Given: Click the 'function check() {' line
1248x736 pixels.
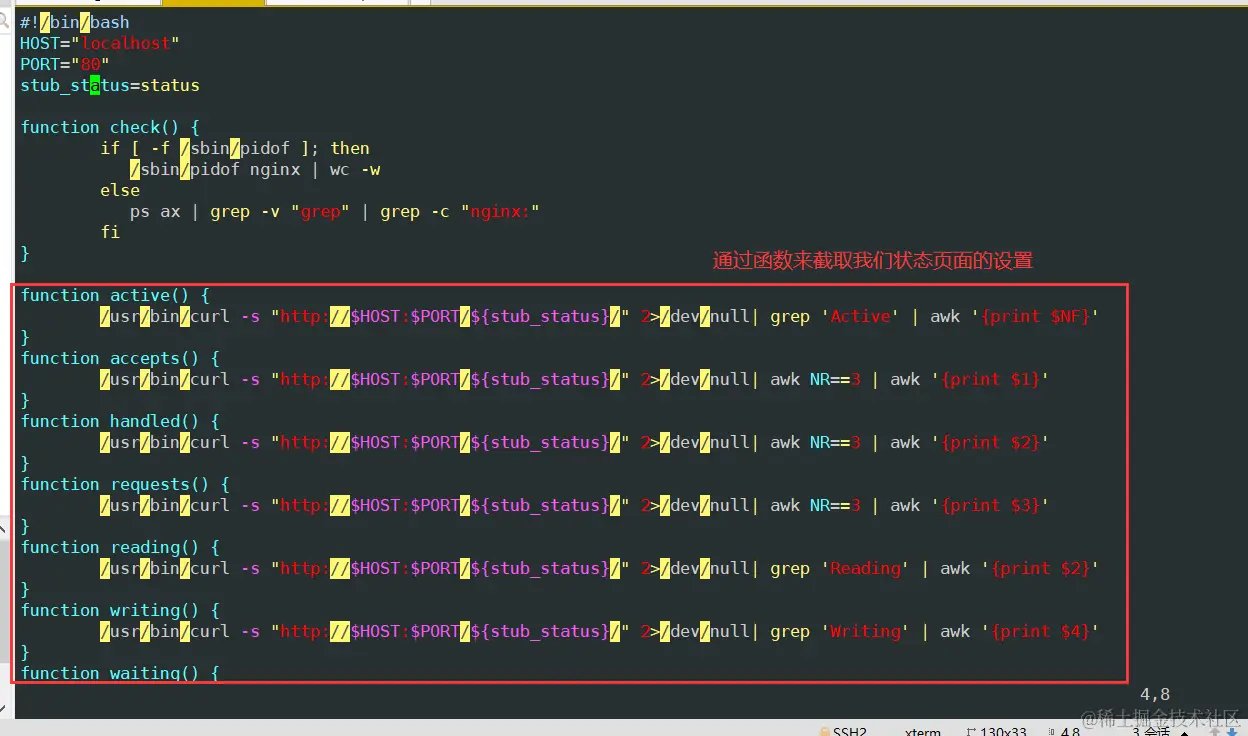Looking at the screenshot, I should (x=110, y=127).
